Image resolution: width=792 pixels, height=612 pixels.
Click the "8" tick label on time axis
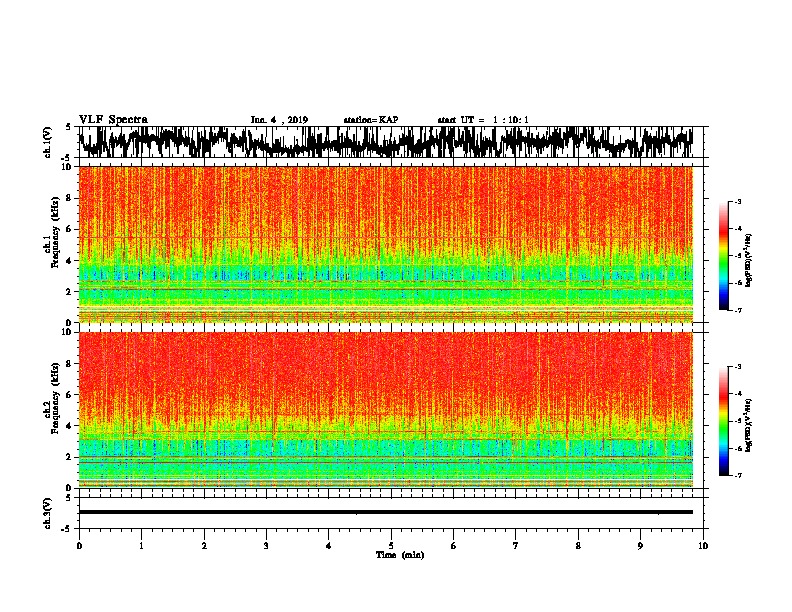click(x=578, y=546)
